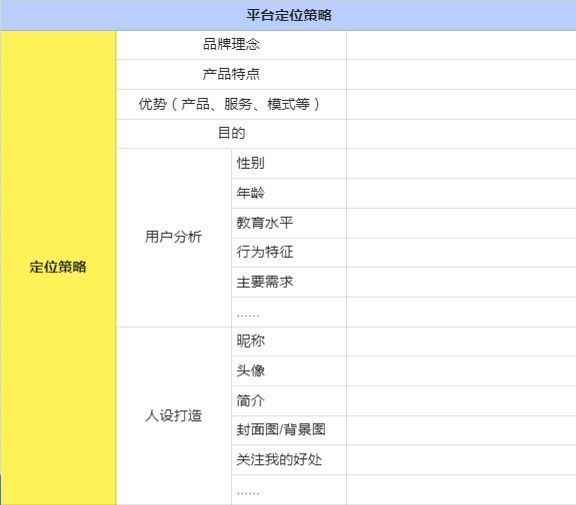Click the empty value cell beside 性别
The width and height of the screenshot is (576, 505).
pyautogui.click(x=461, y=163)
